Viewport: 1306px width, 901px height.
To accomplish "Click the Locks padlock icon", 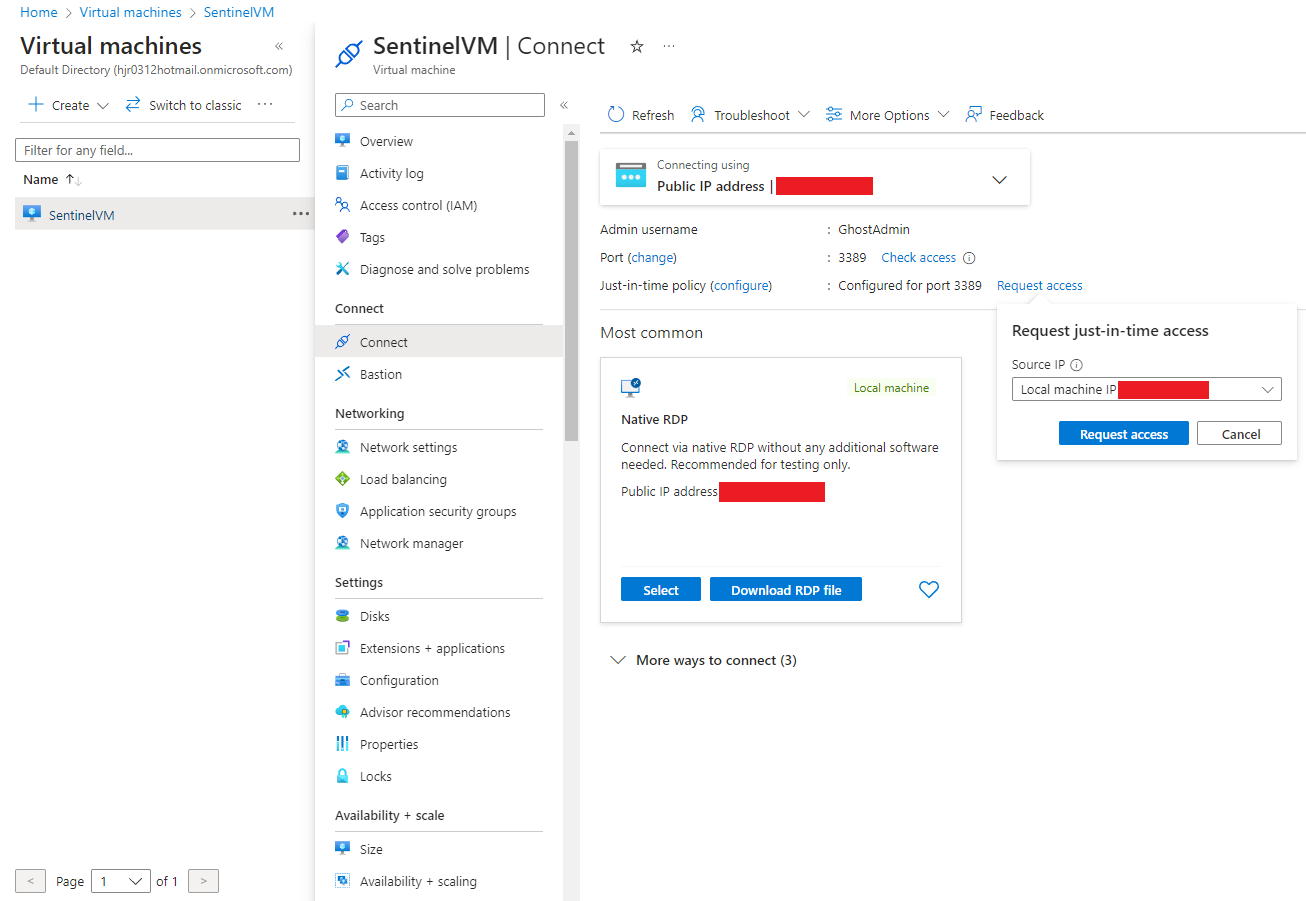I will [342, 776].
